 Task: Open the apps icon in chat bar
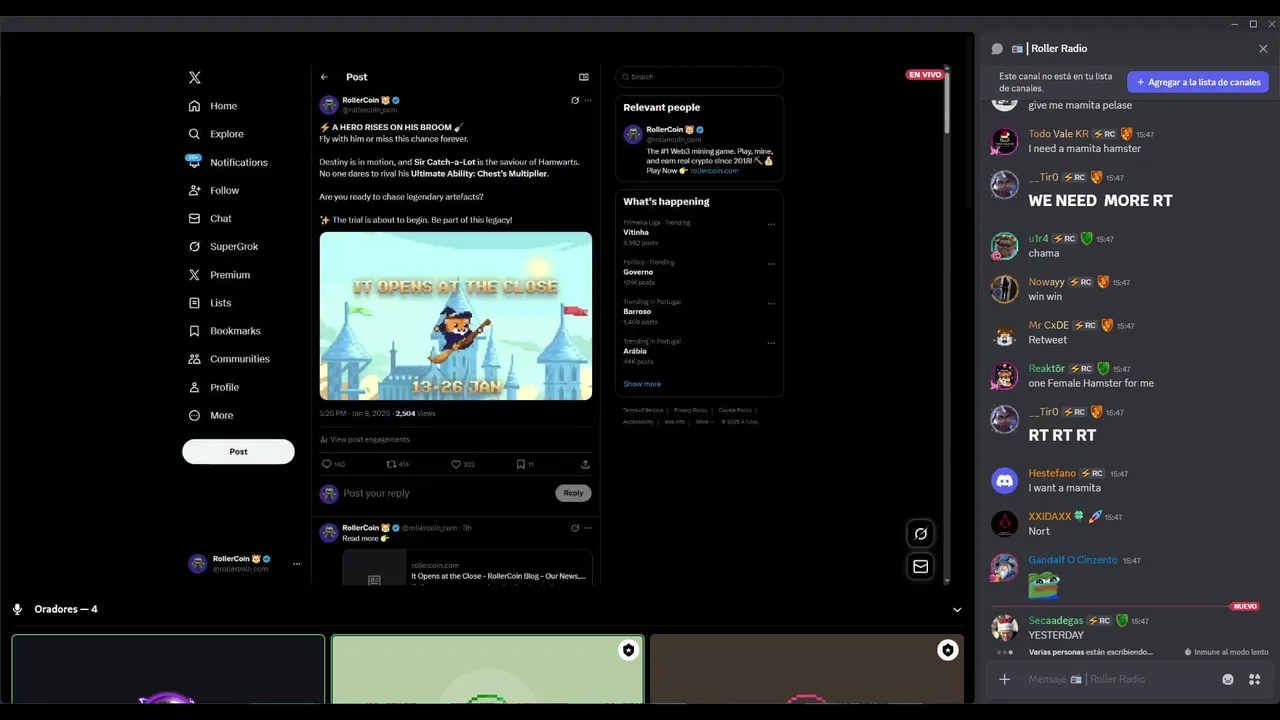(1254, 679)
